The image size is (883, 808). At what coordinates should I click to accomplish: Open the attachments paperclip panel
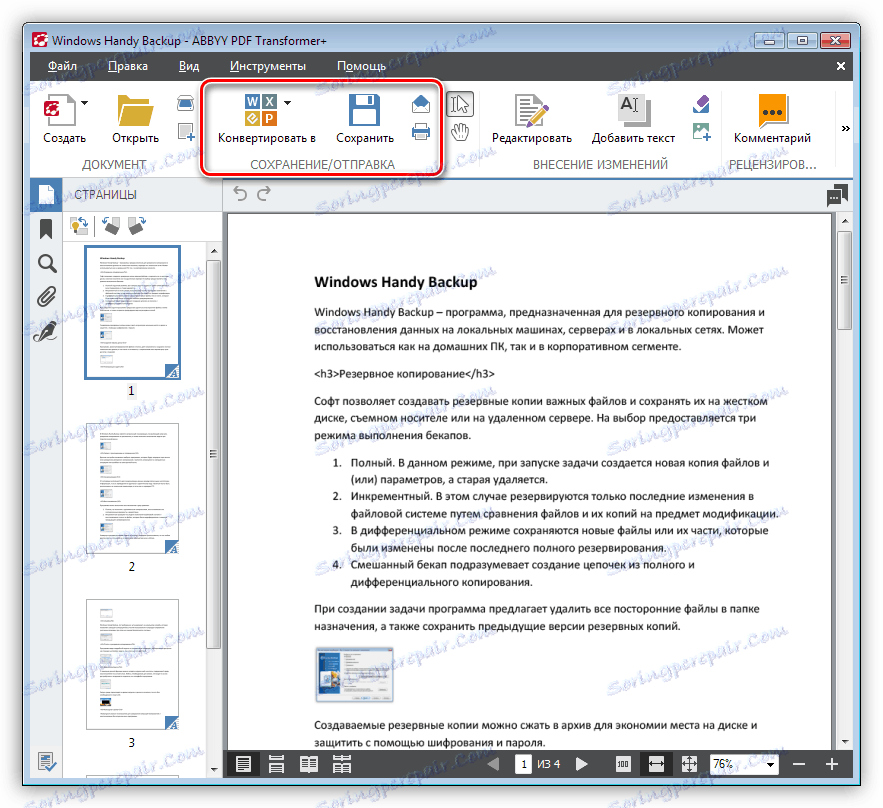tap(46, 297)
